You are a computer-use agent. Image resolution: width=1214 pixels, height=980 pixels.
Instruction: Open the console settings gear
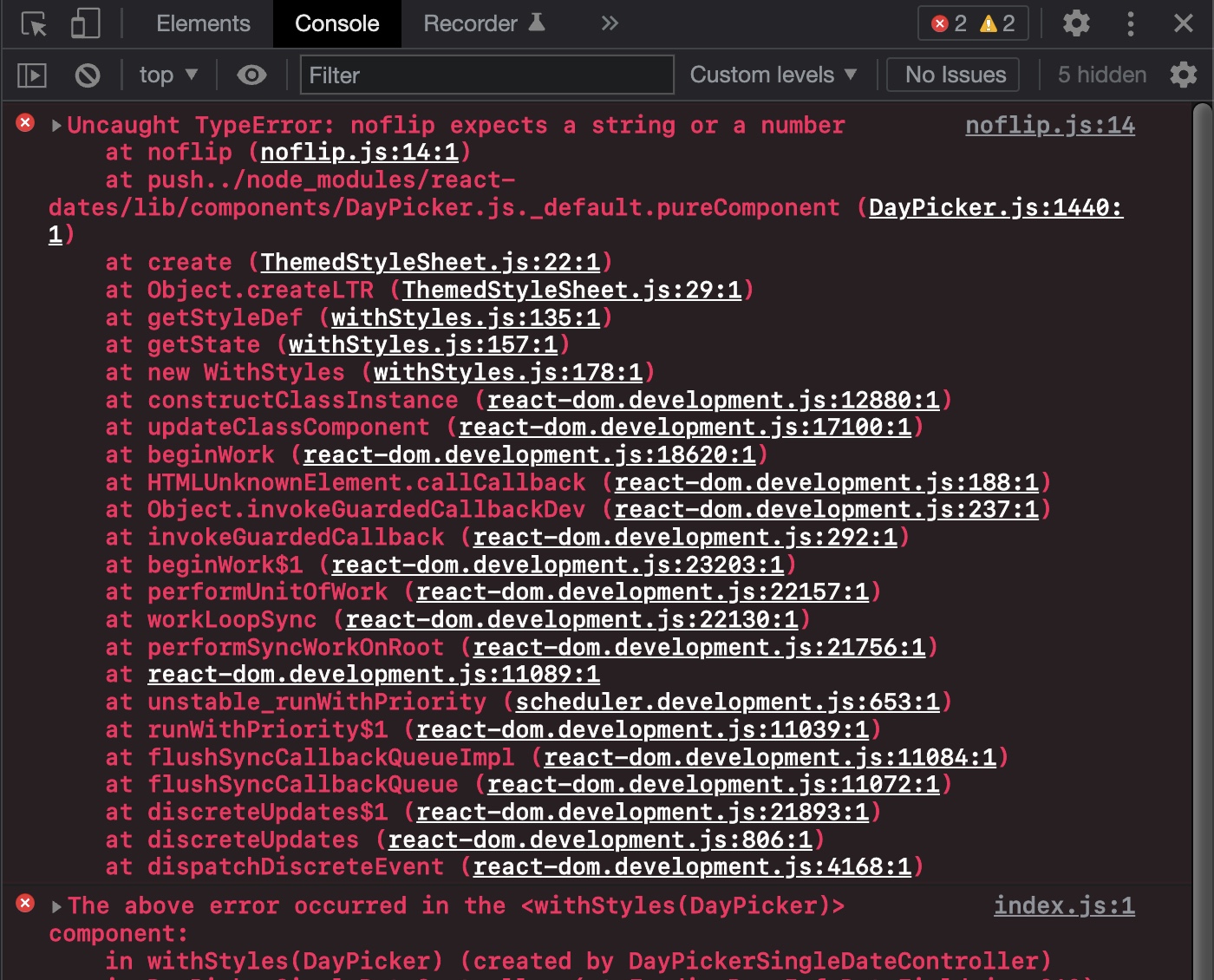(1184, 75)
